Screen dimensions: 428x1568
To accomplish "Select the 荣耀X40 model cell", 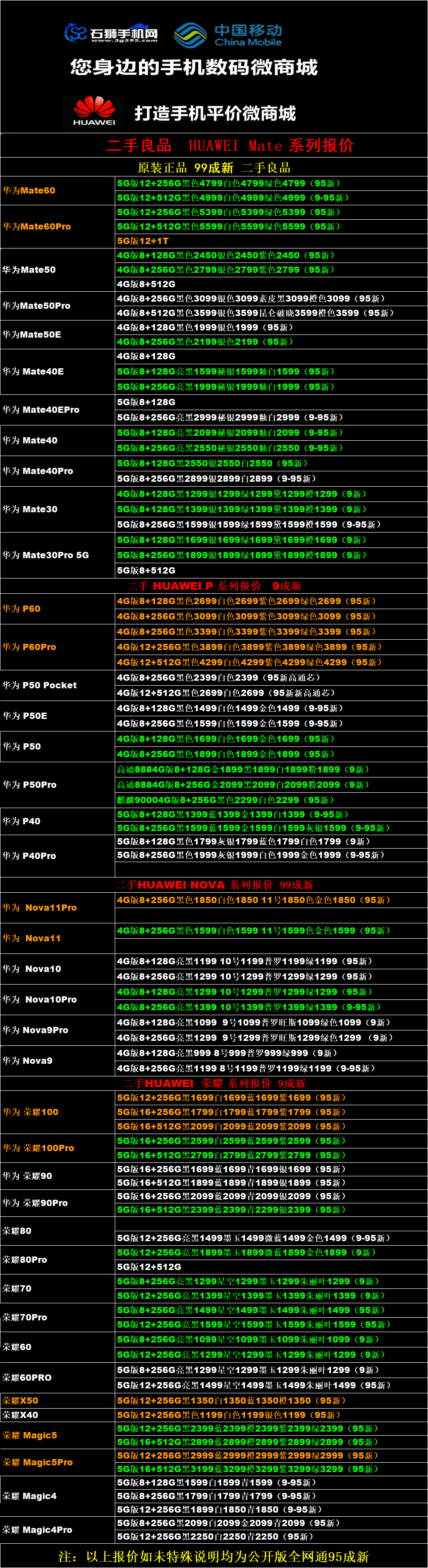I will click(x=58, y=1415).
